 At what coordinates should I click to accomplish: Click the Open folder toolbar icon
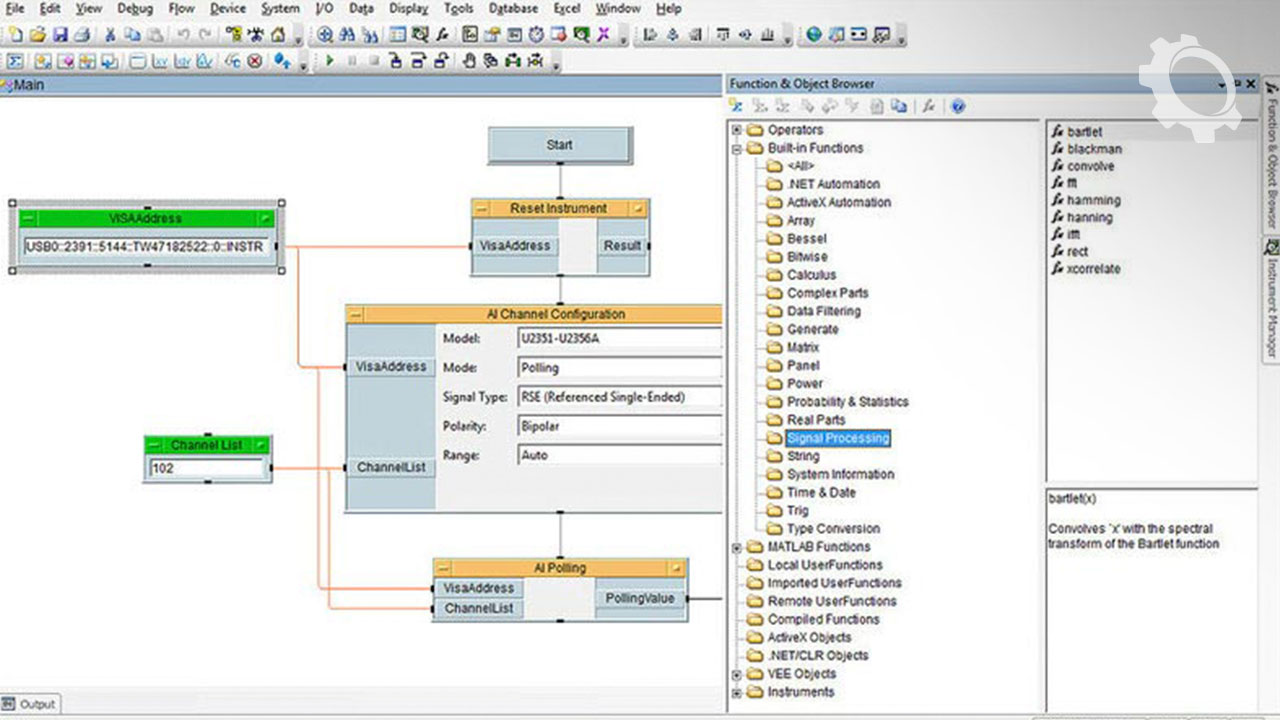point(37,35)
